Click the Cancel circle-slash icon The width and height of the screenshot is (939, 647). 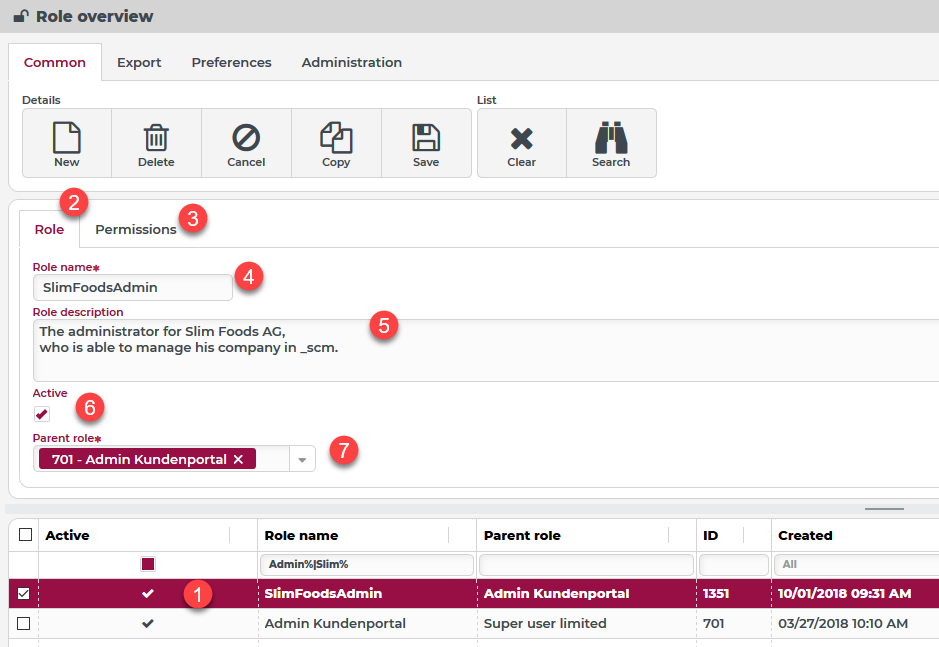[x=246, y=138]
